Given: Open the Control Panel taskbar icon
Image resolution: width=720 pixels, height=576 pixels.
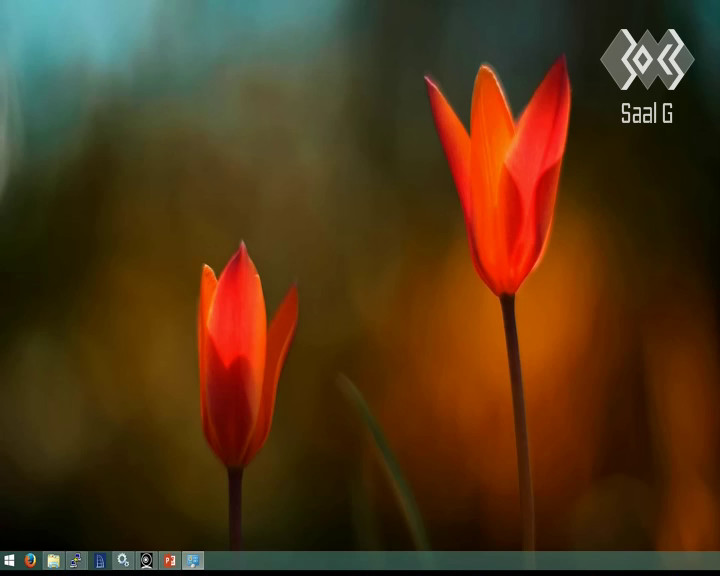Looking at the screenshot, I should (x=193, y=560).
